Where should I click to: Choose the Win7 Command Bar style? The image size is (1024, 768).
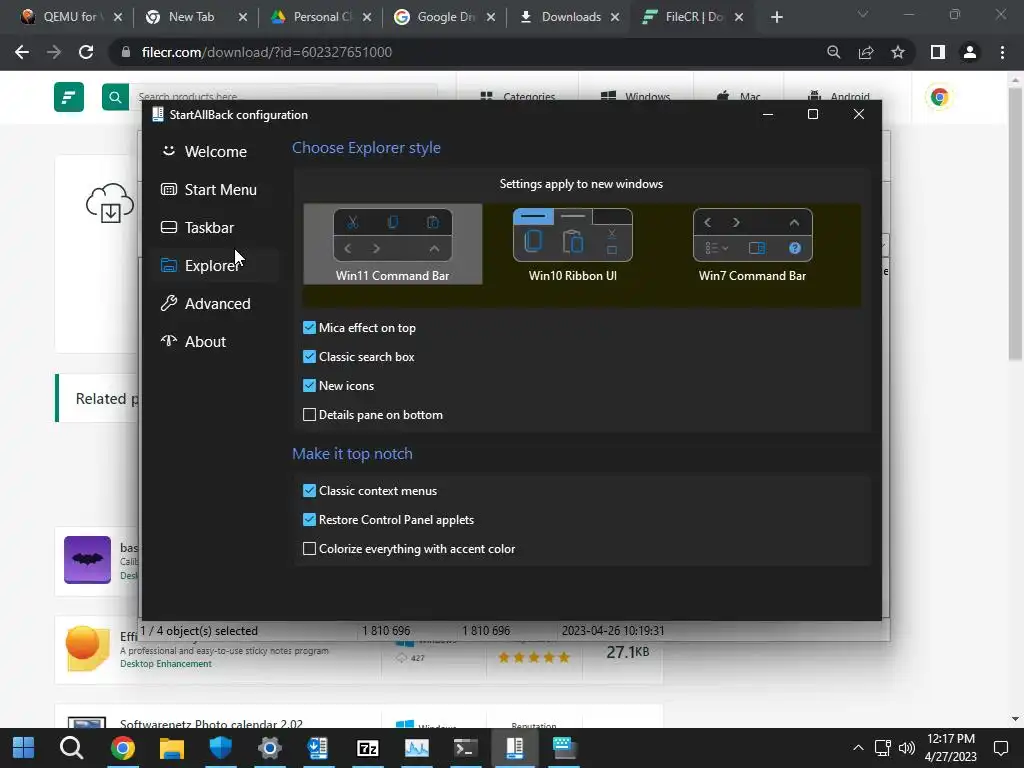[752, 244]
